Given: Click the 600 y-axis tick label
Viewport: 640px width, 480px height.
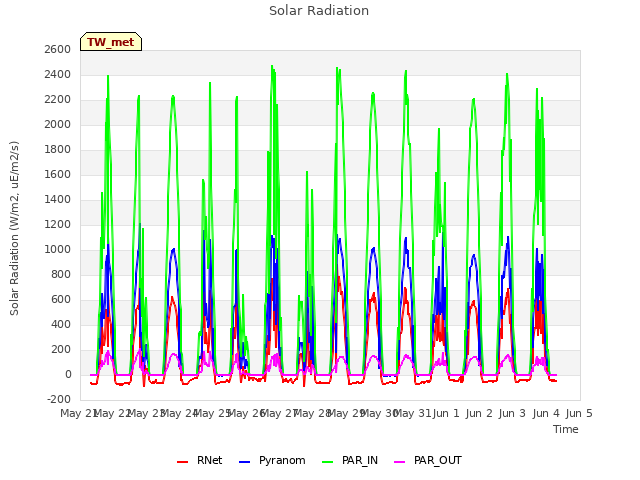Looking at the screenshot, I should (61, 299).
